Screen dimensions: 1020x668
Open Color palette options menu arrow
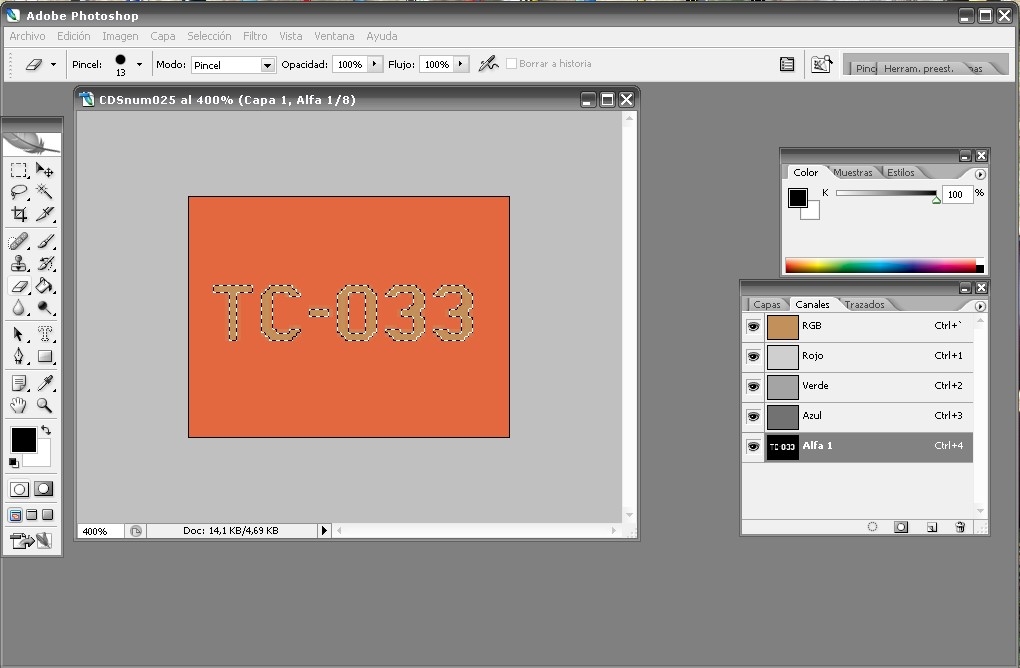tap(980, 174)
